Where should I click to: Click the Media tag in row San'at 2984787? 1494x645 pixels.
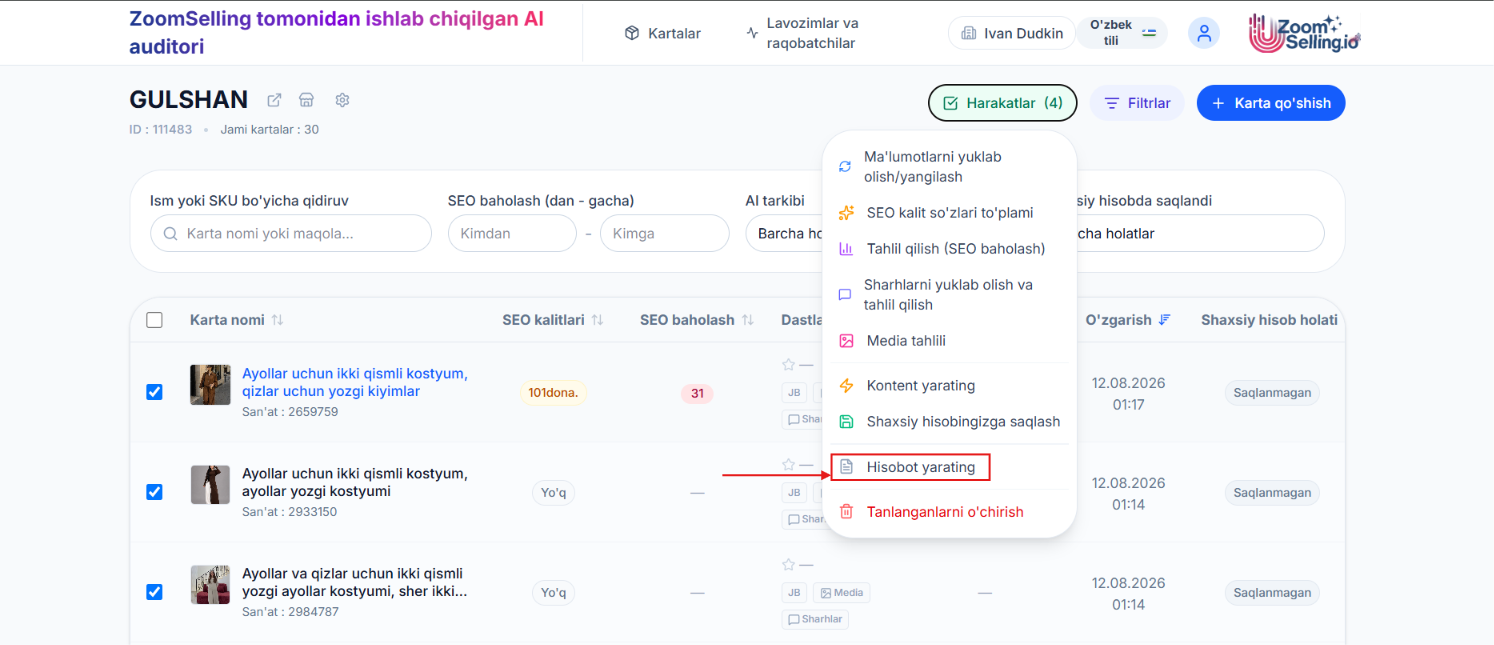(841, 593)
